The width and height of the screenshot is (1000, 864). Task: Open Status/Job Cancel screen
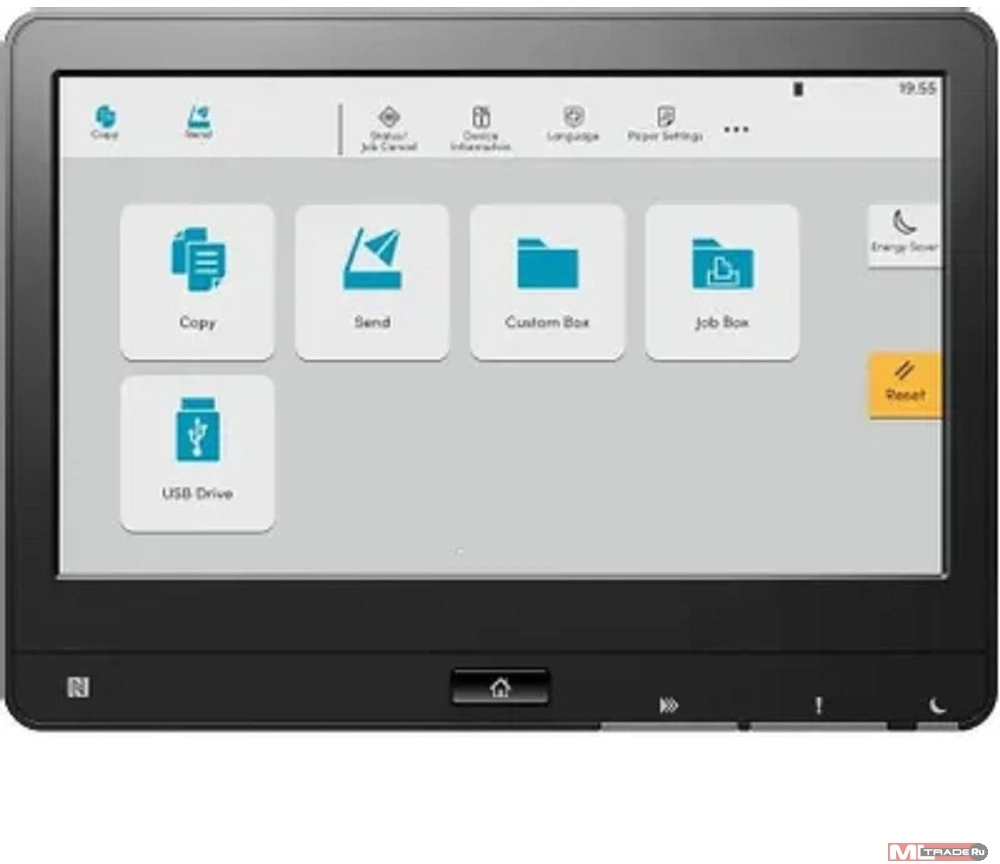coord(388,129)
